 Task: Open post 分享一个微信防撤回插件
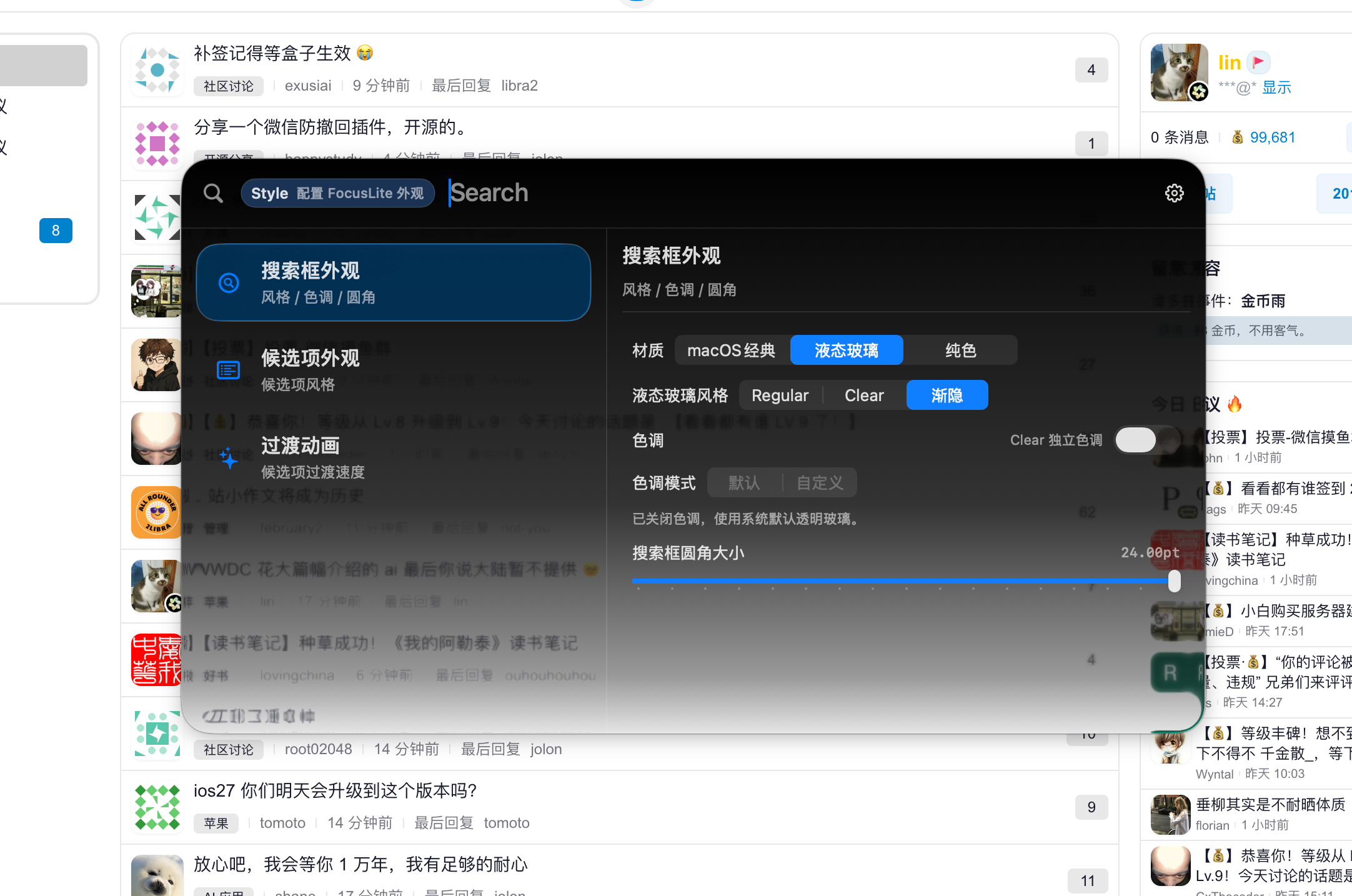coord(331,127)
